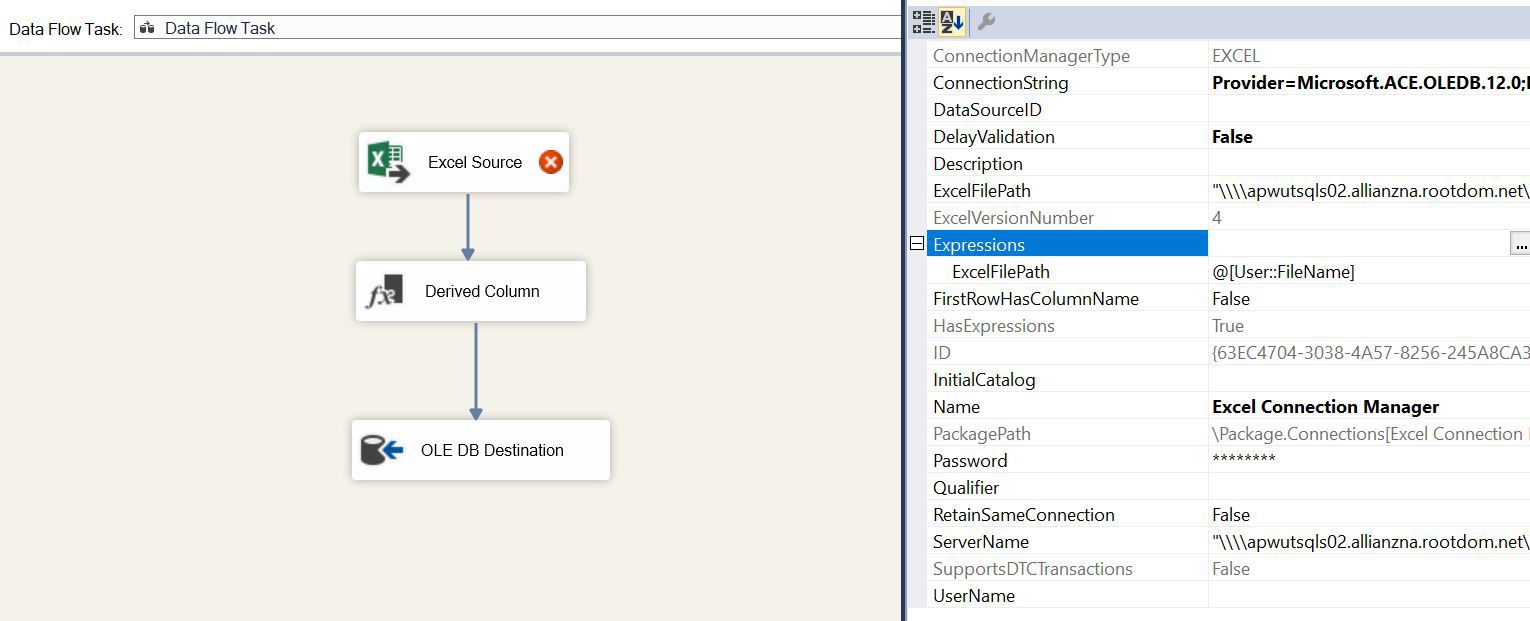Screen dimensions: 1530x621
Task: Click the path connecting Excel Source to Derived Column
Action: 467,227
